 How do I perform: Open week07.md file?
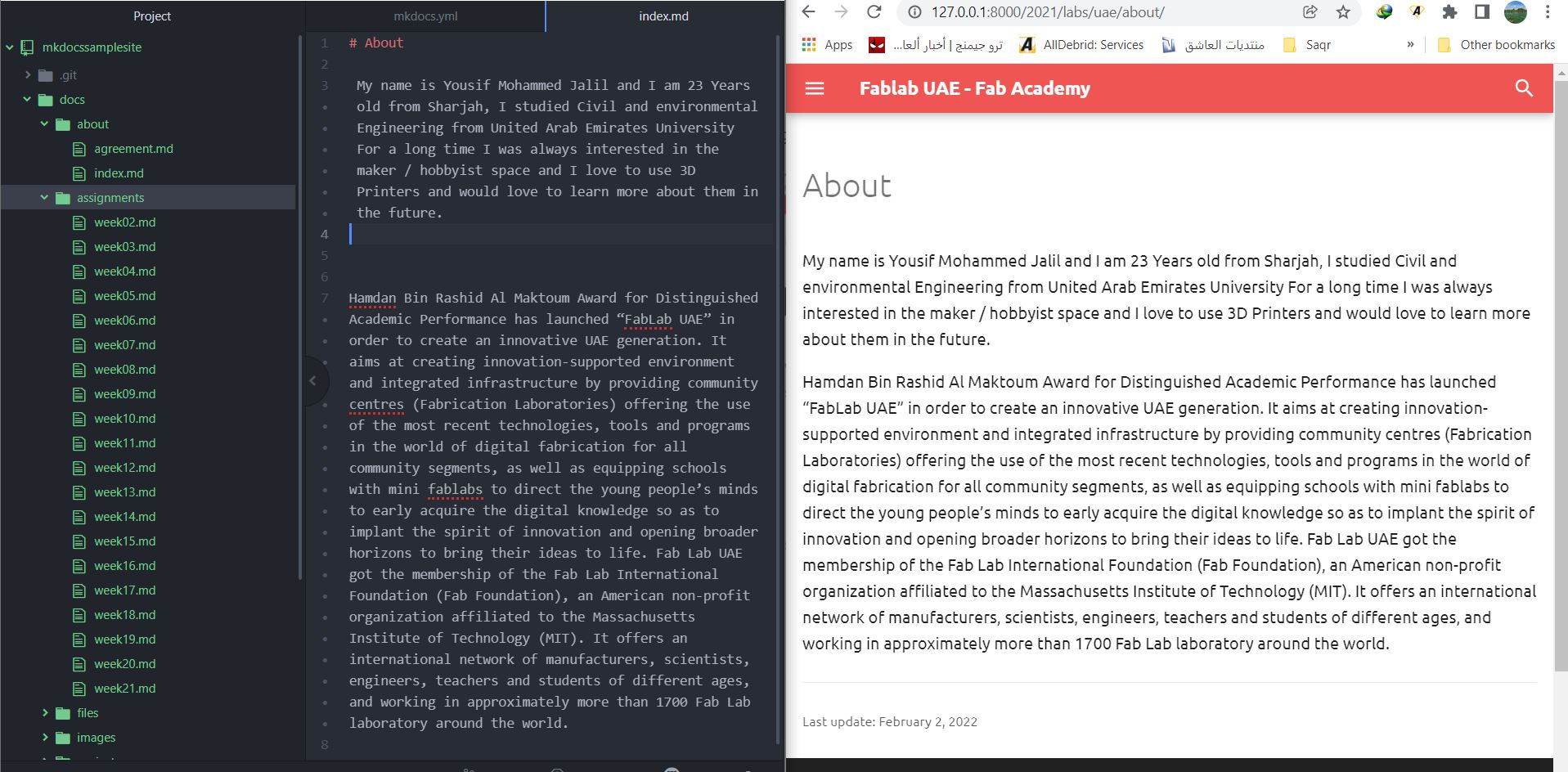pyautogui.click(x=124, y=345)
